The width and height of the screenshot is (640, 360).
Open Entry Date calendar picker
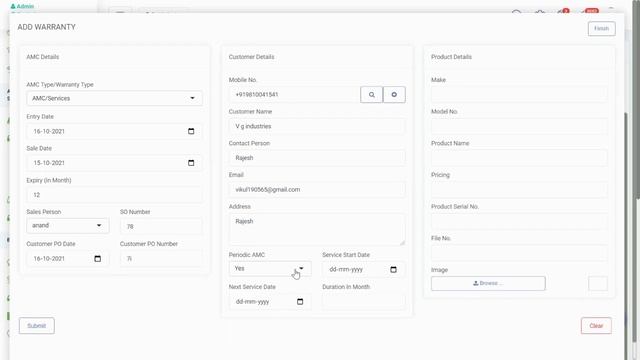(191, 131)
